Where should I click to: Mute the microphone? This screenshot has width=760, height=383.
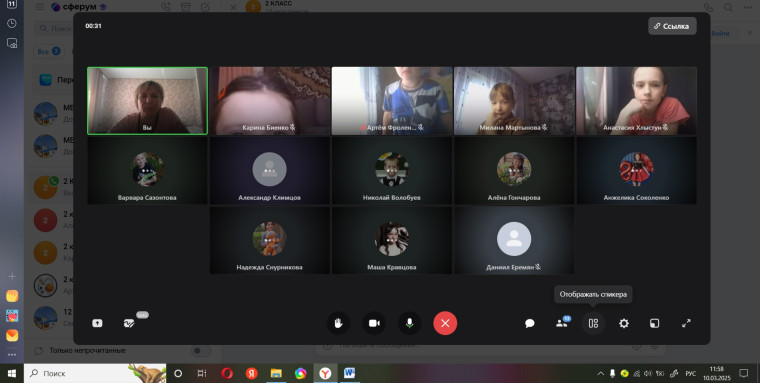point(410,323)
